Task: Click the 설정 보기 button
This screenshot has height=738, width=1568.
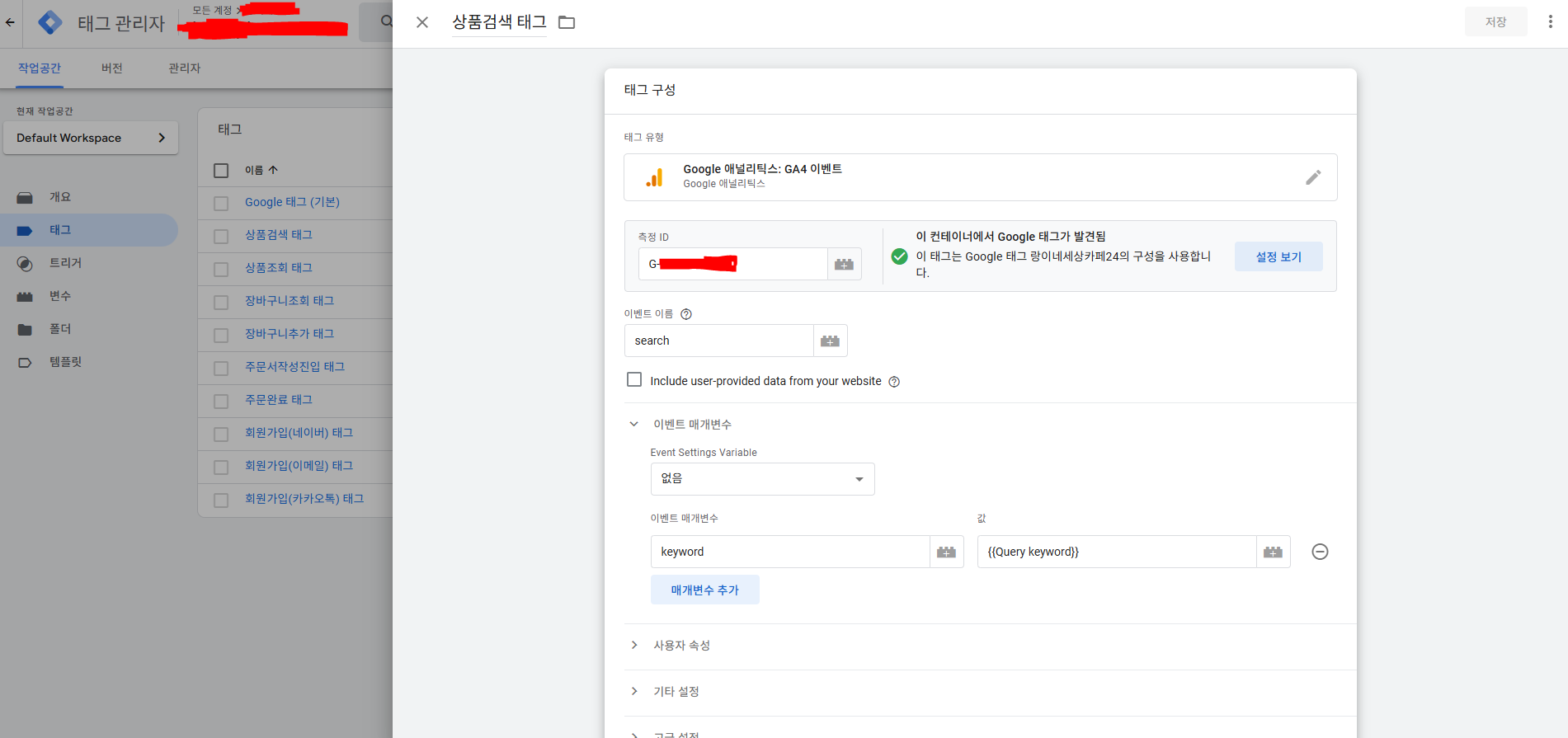Action: click(x=1278, y=256)
